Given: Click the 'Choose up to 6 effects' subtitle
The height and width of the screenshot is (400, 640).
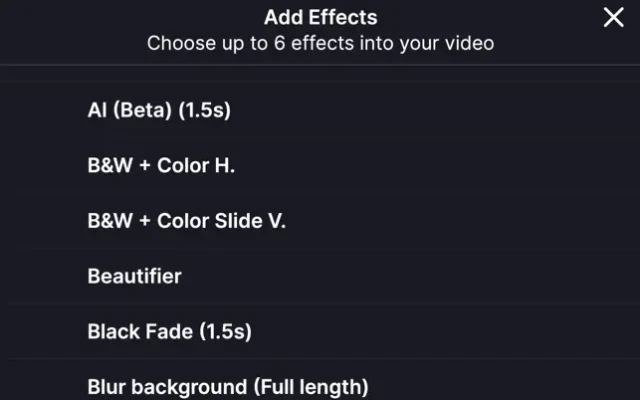Looking at the screenshot, I should [320, 44].
